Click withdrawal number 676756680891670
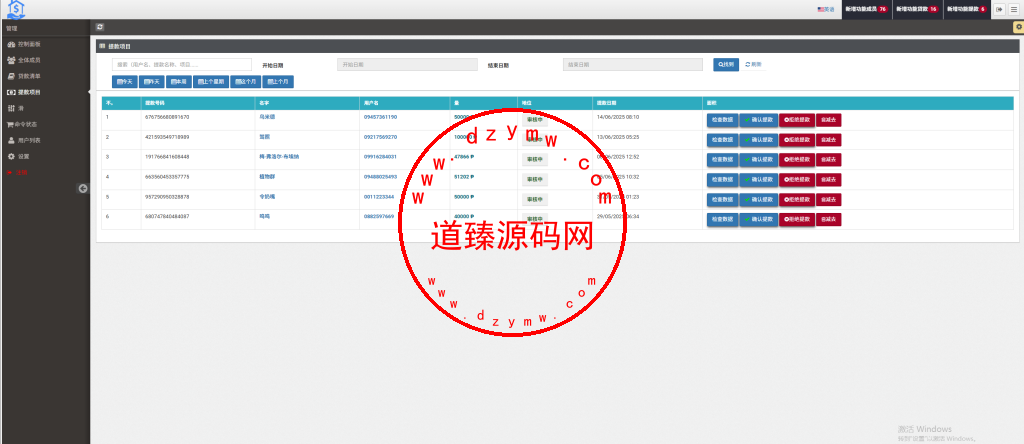This screenshot has width=1024, height=444. coord(167,117)
